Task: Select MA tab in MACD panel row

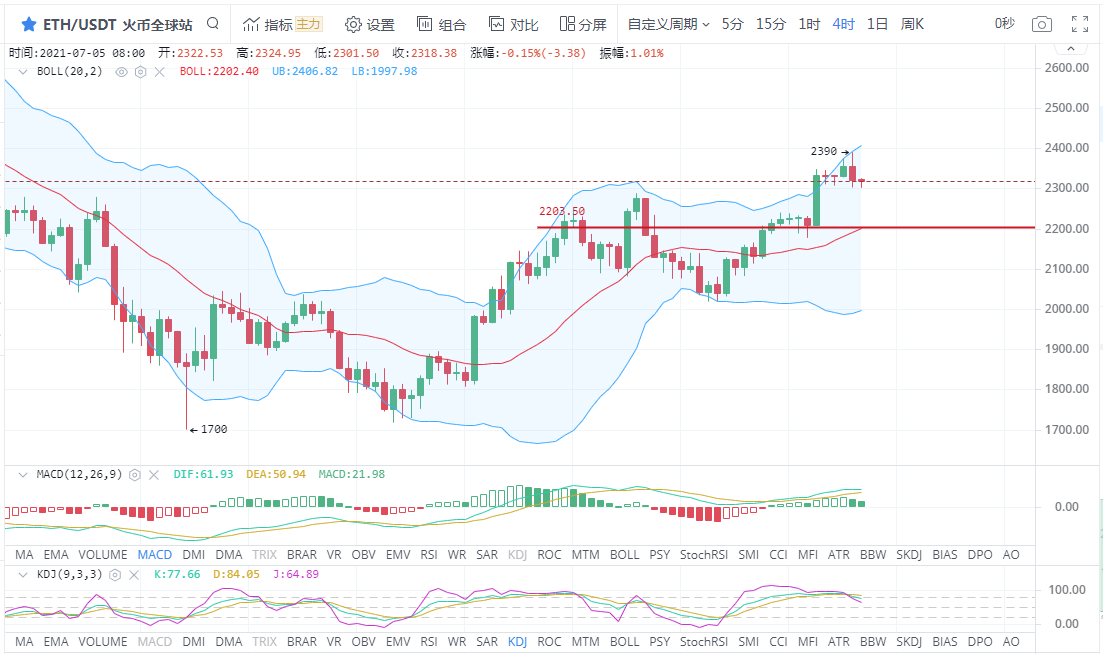Action: pos(24,555)
